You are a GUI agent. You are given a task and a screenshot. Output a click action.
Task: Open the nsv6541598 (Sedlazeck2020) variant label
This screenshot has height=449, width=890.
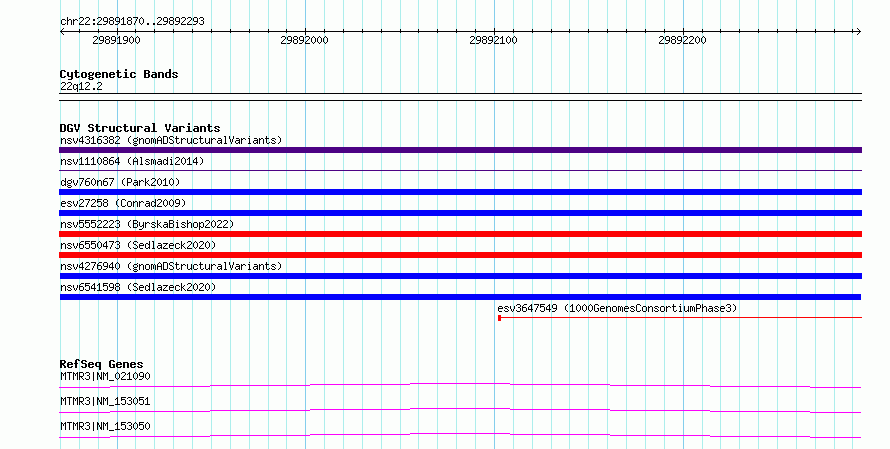coord(138,287)
